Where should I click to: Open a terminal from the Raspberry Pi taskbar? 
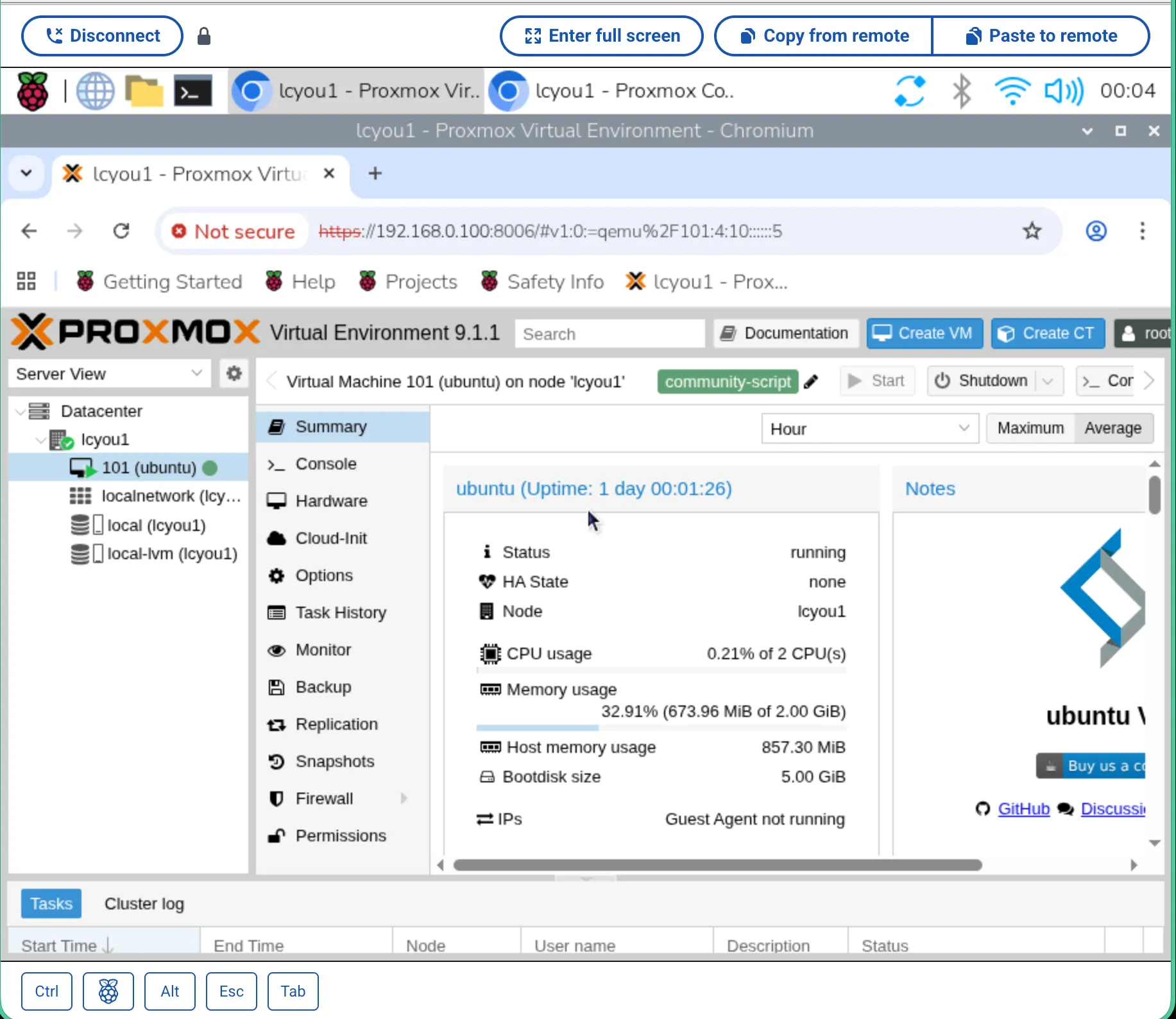tap(192, 90)
